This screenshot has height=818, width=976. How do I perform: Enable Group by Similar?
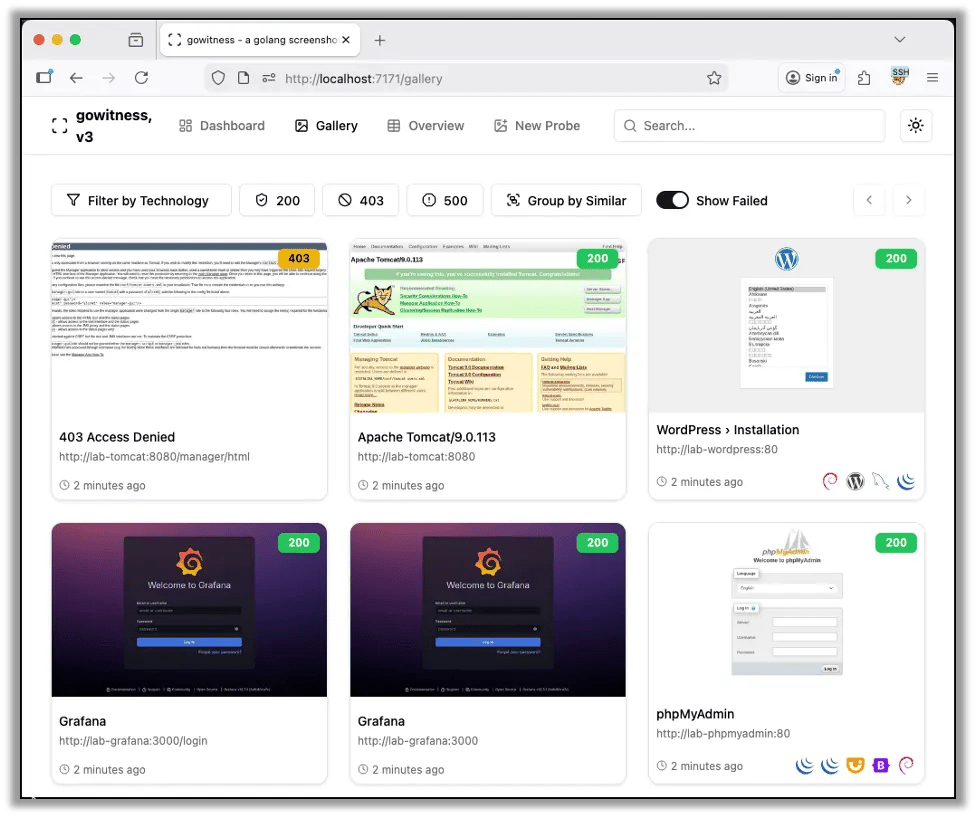tap(566, 200)
